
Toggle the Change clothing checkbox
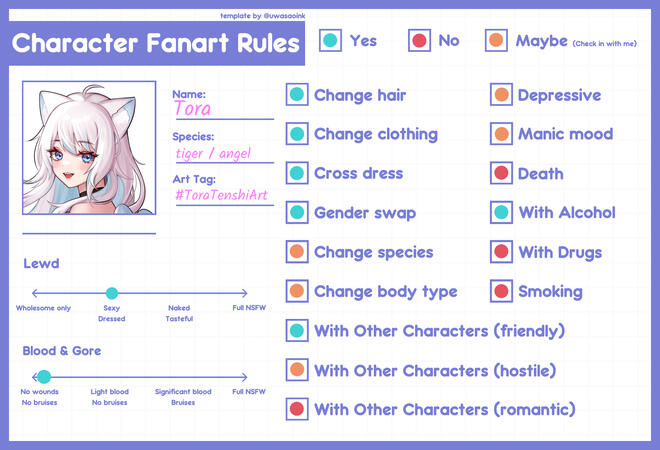(297, 134)
